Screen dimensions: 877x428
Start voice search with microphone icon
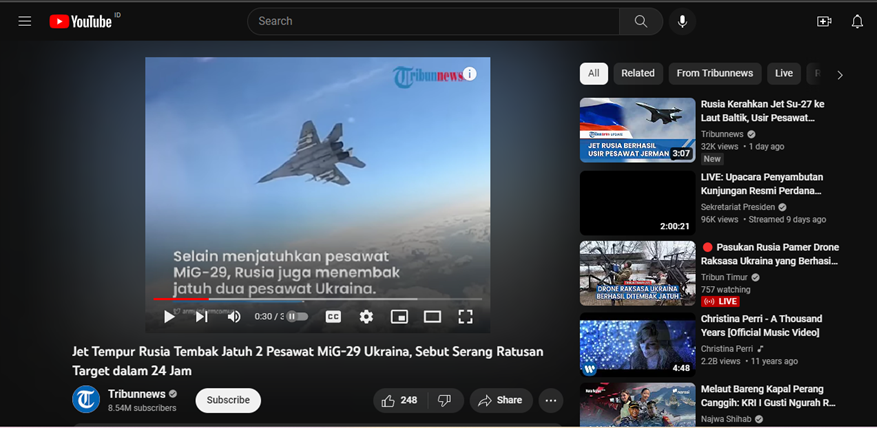click(682, 21)
